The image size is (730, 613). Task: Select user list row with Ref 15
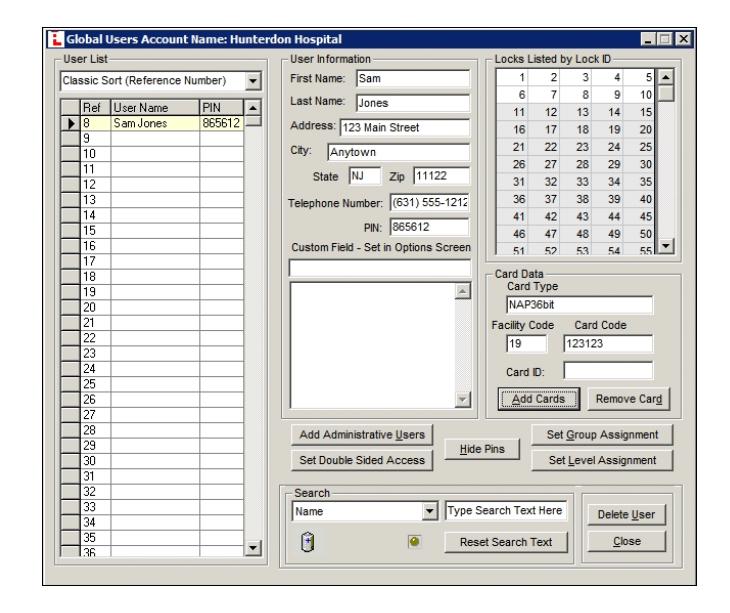[152, 231]
